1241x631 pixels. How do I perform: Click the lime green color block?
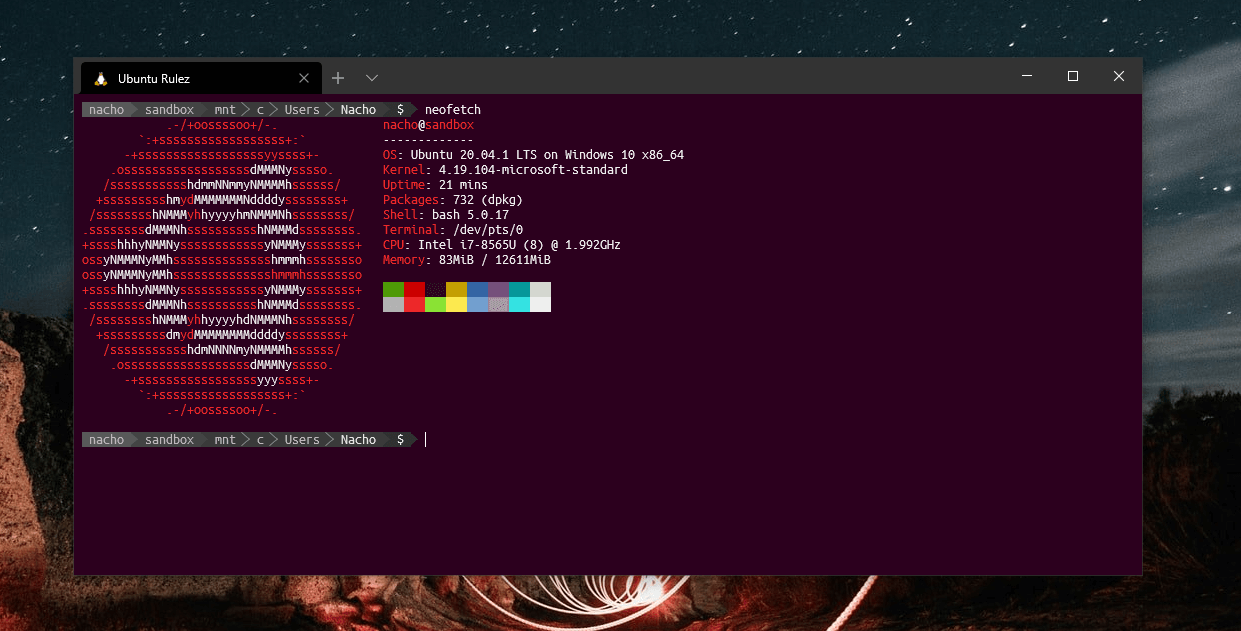pyautogui.click(x=435, y=304)
